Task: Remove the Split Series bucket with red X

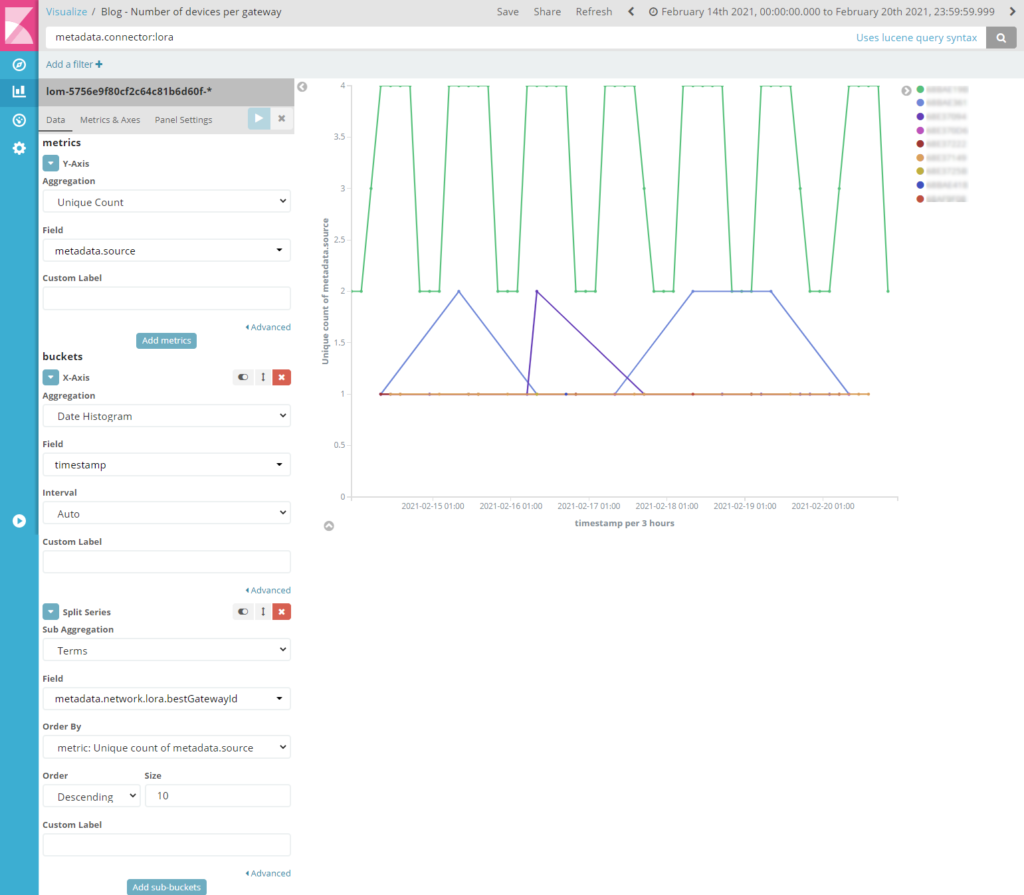Action: coord(281,611)
